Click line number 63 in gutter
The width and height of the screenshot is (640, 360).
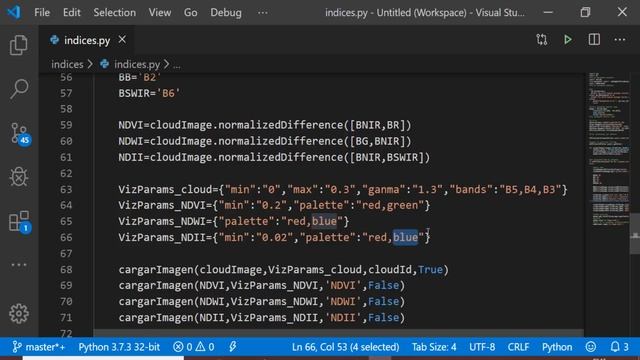click(x=66, y=189)
